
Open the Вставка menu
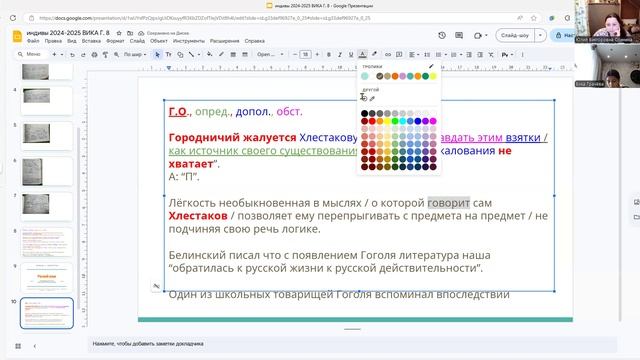click(91, 41)
